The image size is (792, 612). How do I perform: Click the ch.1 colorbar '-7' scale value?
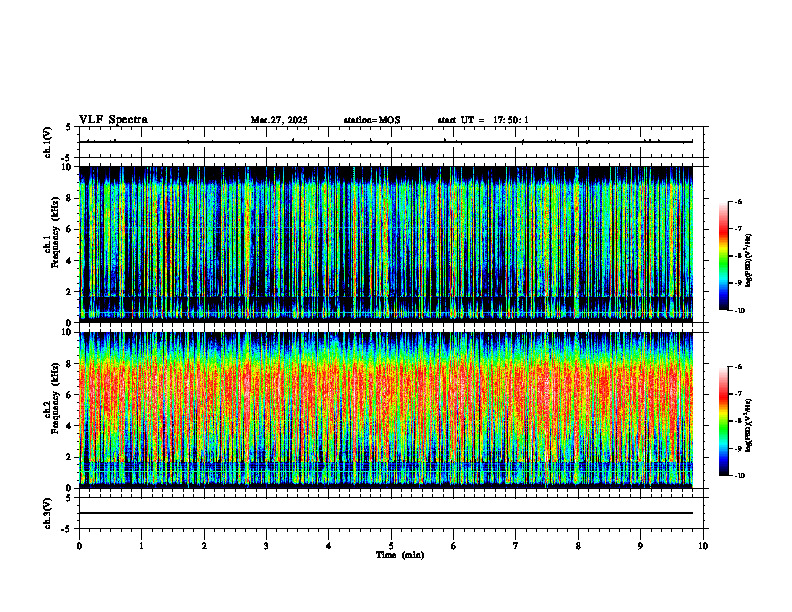point(738,229)
